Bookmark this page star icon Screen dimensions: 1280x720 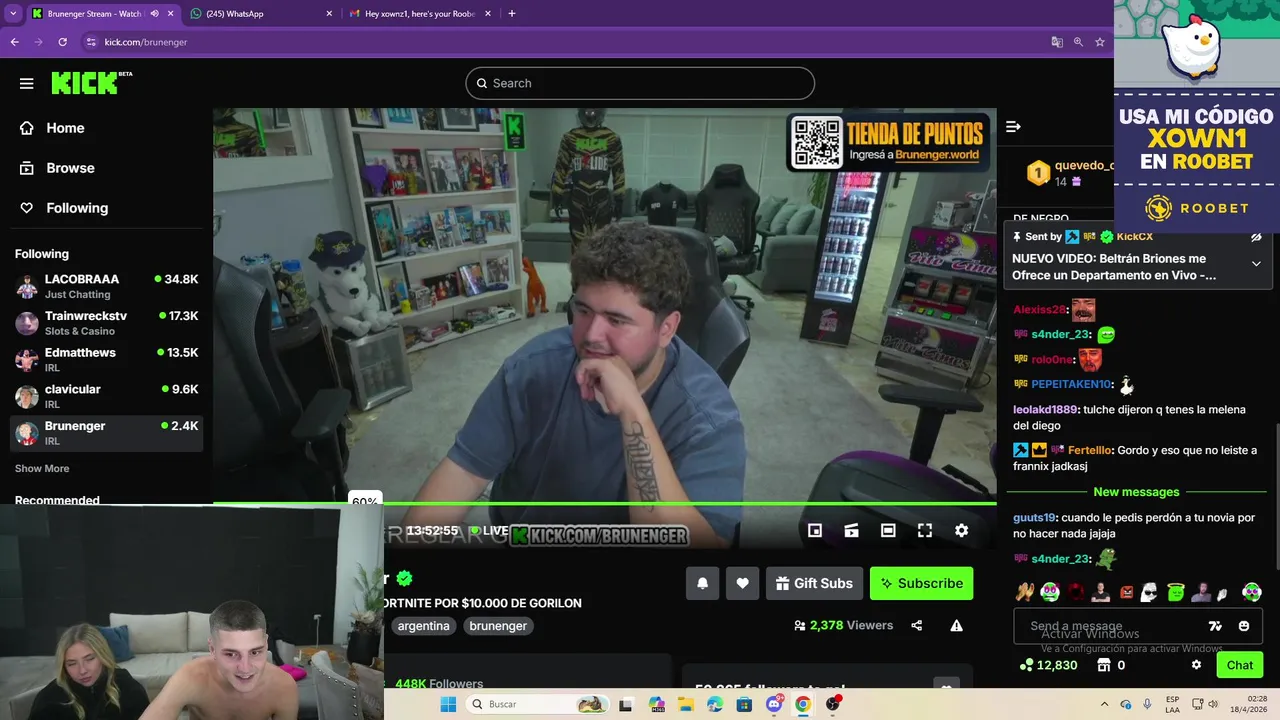click(1100, 42)
